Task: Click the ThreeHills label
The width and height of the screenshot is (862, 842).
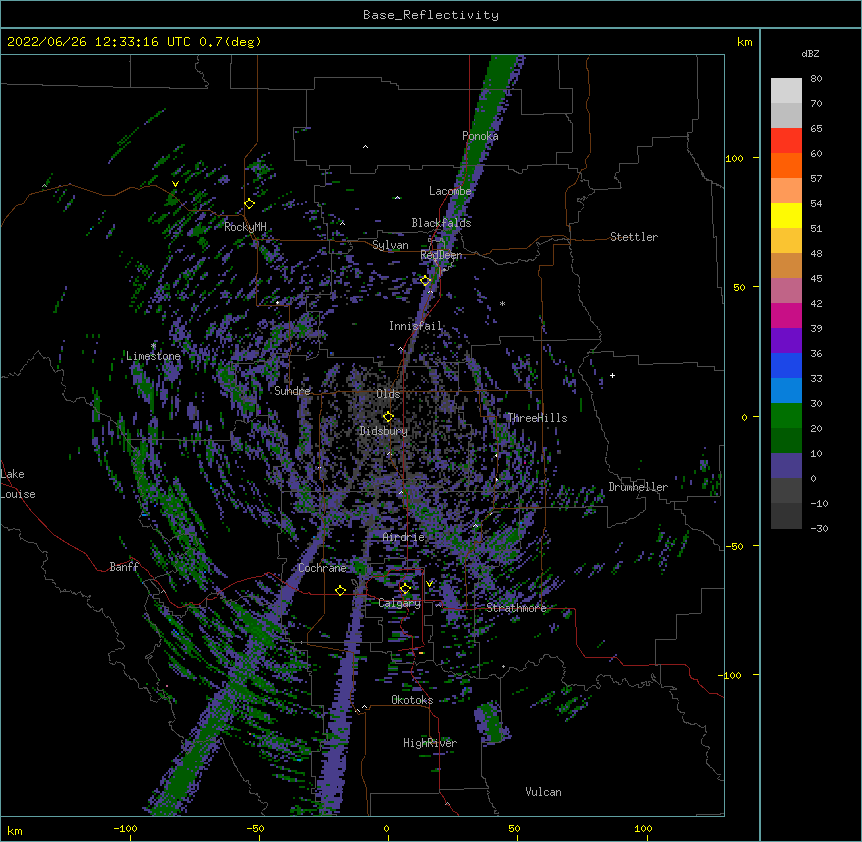Action: click(x=537, y=418)
